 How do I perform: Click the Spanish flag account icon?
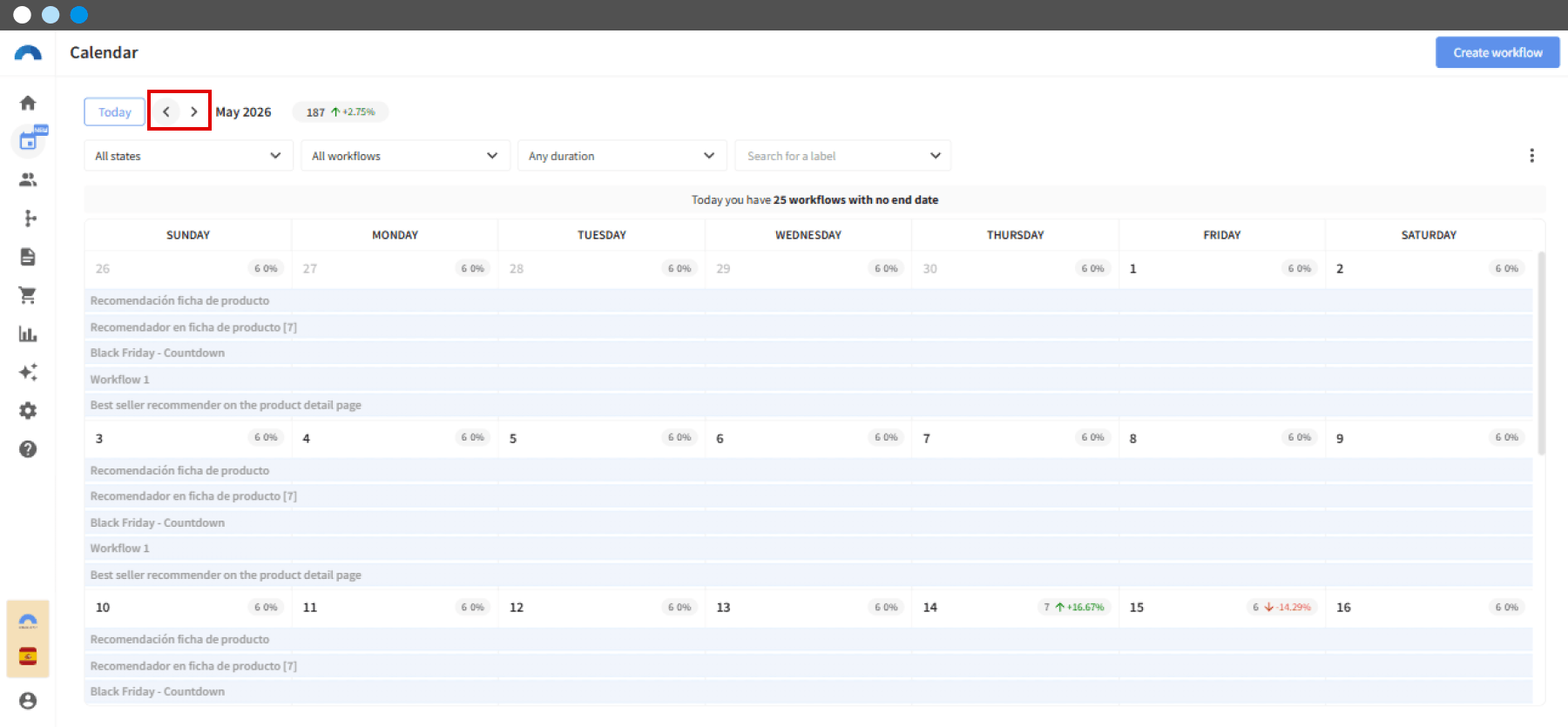pyautogui.click(x=28, y=656)
